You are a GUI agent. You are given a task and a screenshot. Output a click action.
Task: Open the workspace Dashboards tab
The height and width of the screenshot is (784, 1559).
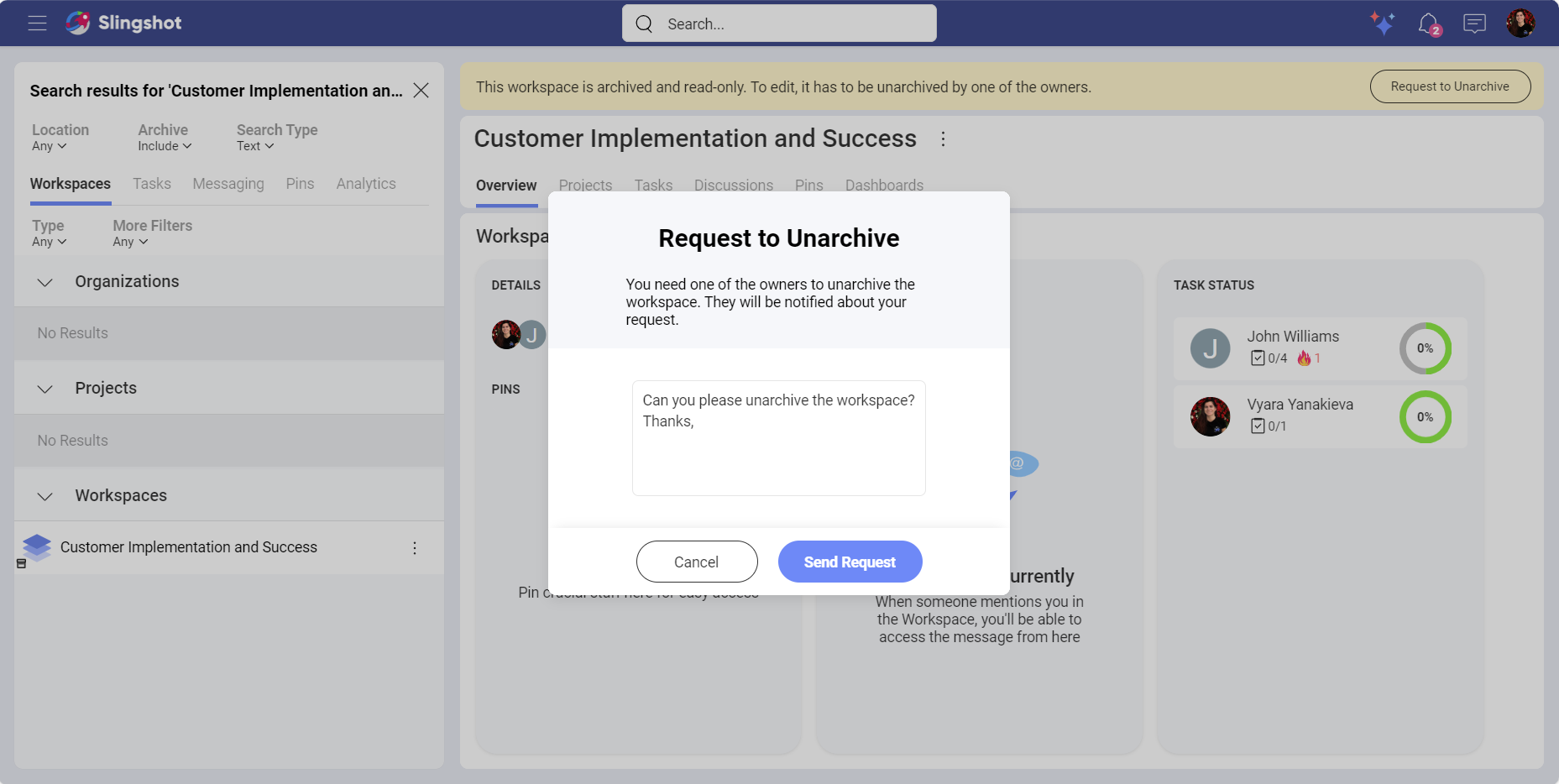coord(884,185)
